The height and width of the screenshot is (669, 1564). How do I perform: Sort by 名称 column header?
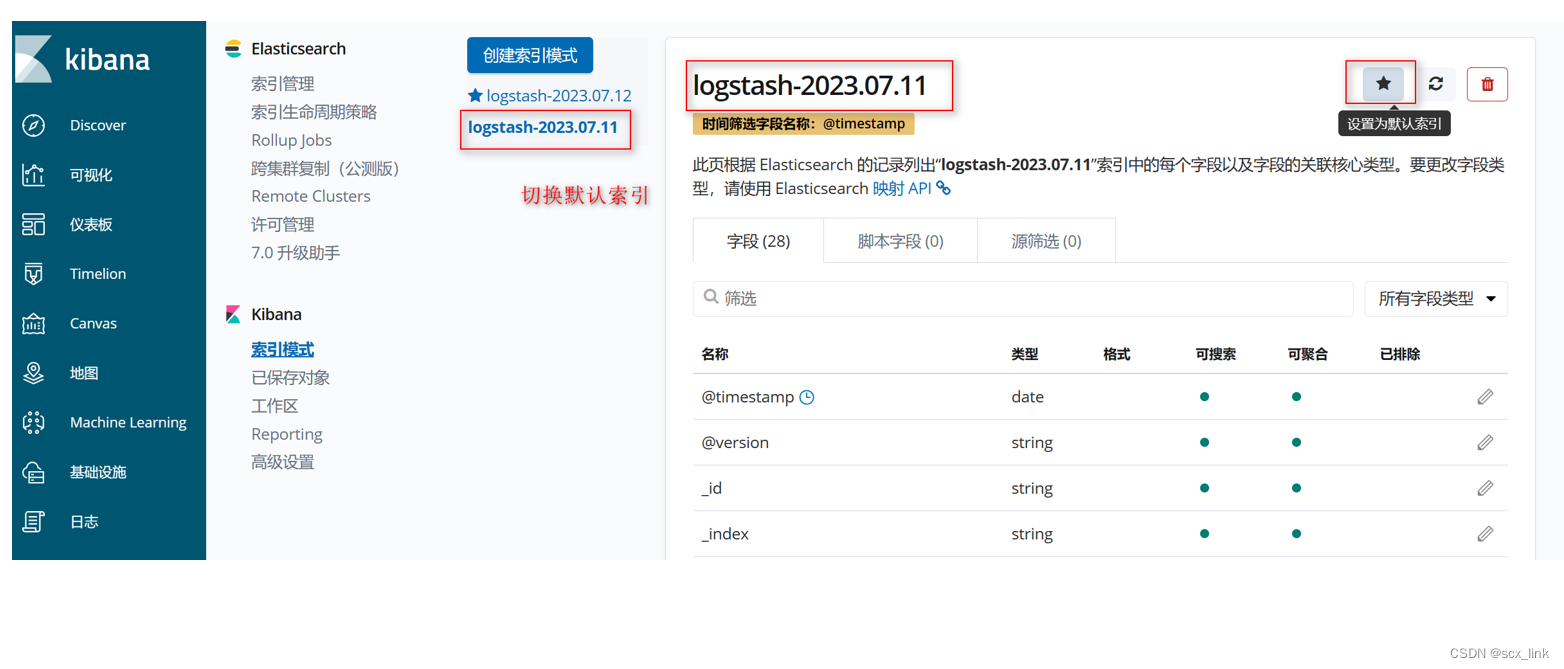click(x=715, y=354)
